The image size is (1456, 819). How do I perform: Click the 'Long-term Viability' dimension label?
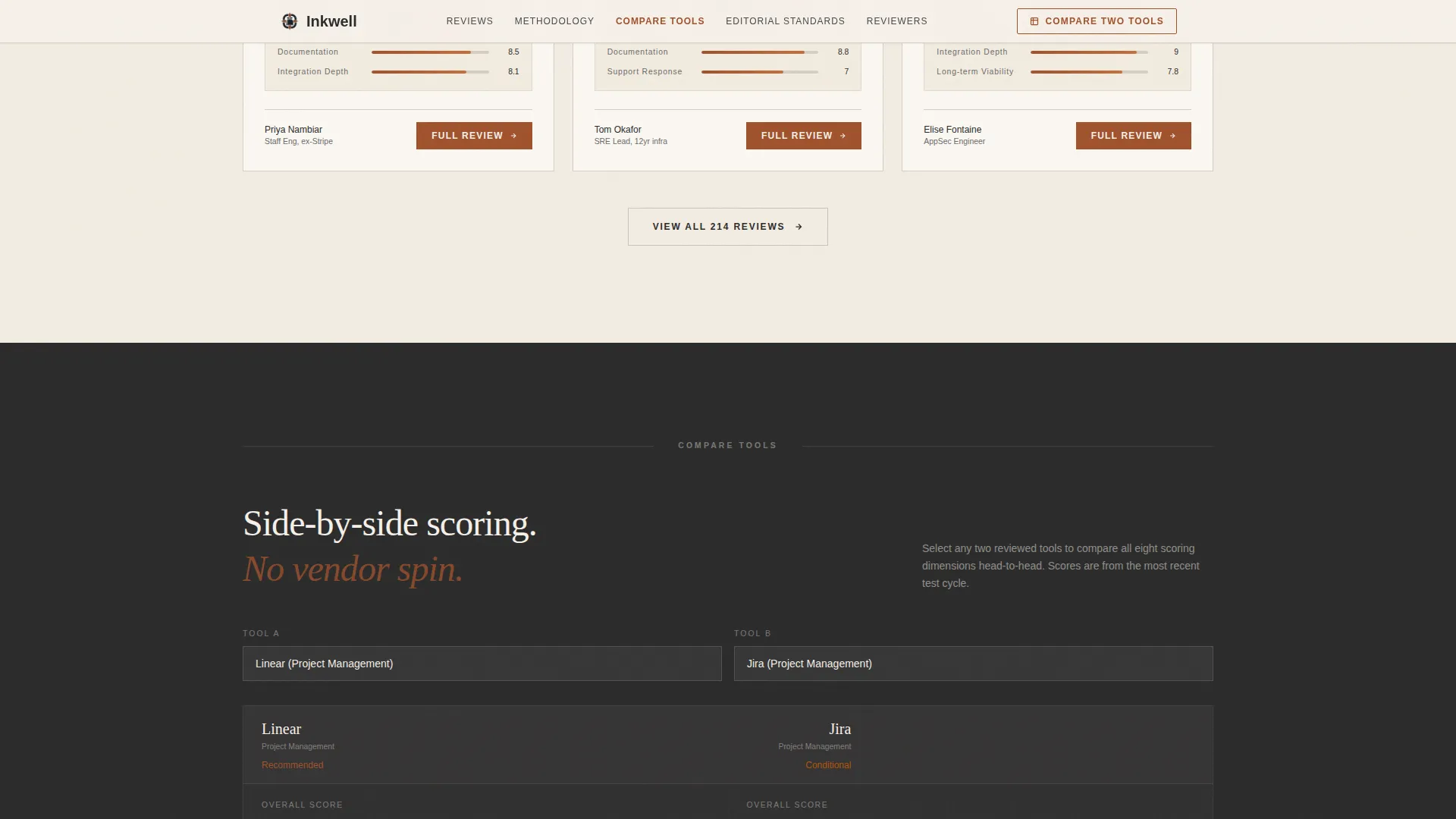[974, 72]
